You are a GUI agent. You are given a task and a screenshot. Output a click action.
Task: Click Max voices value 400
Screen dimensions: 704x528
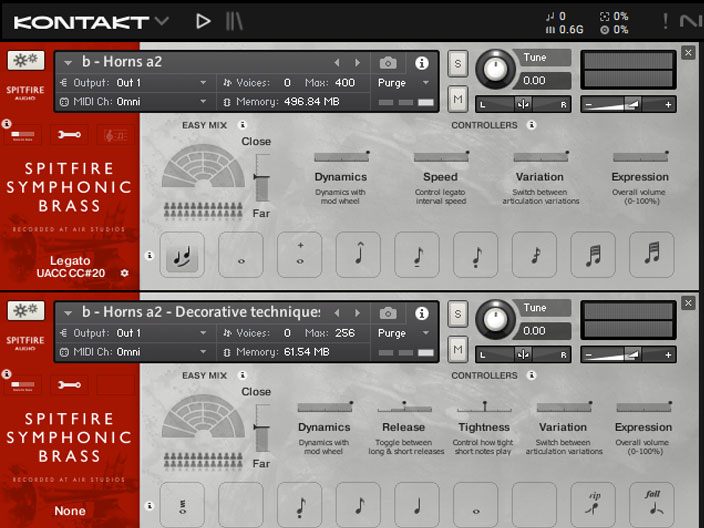[x=344, y=83]
